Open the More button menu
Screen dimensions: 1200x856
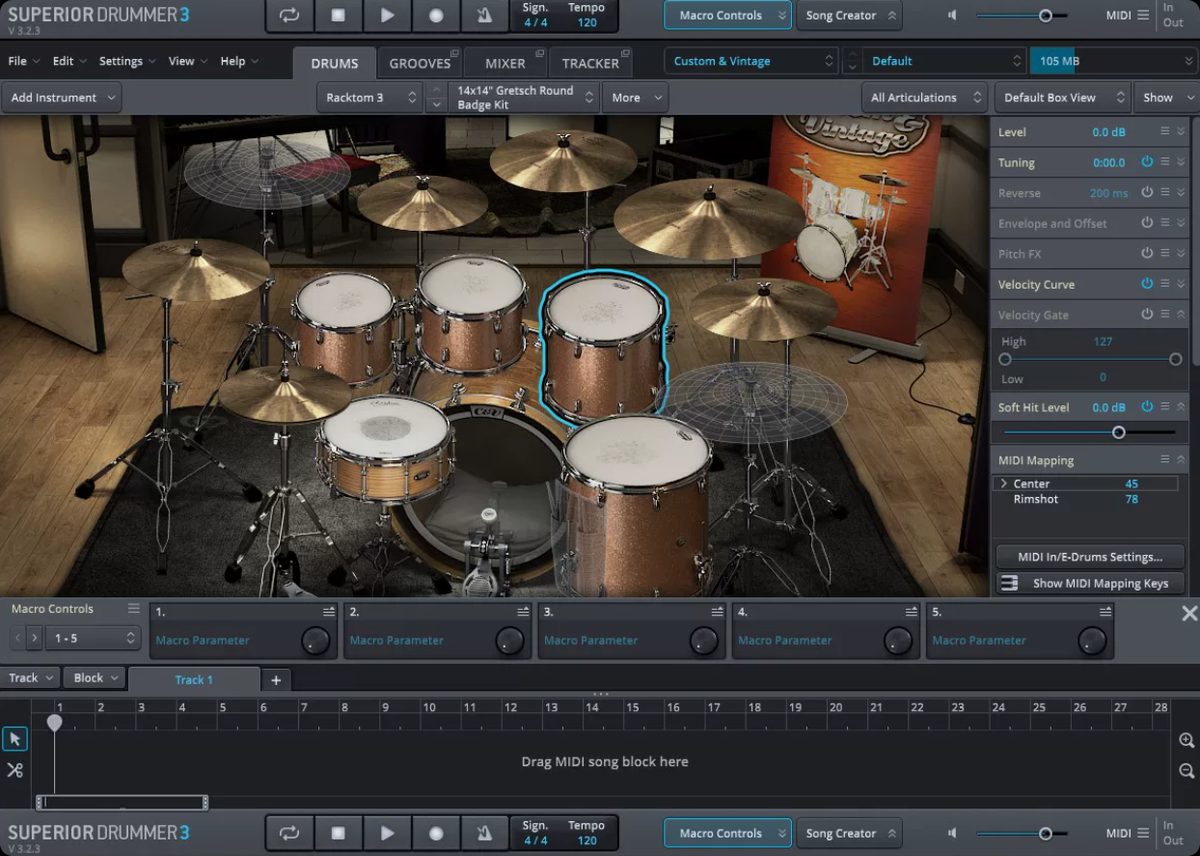(637, 98)
